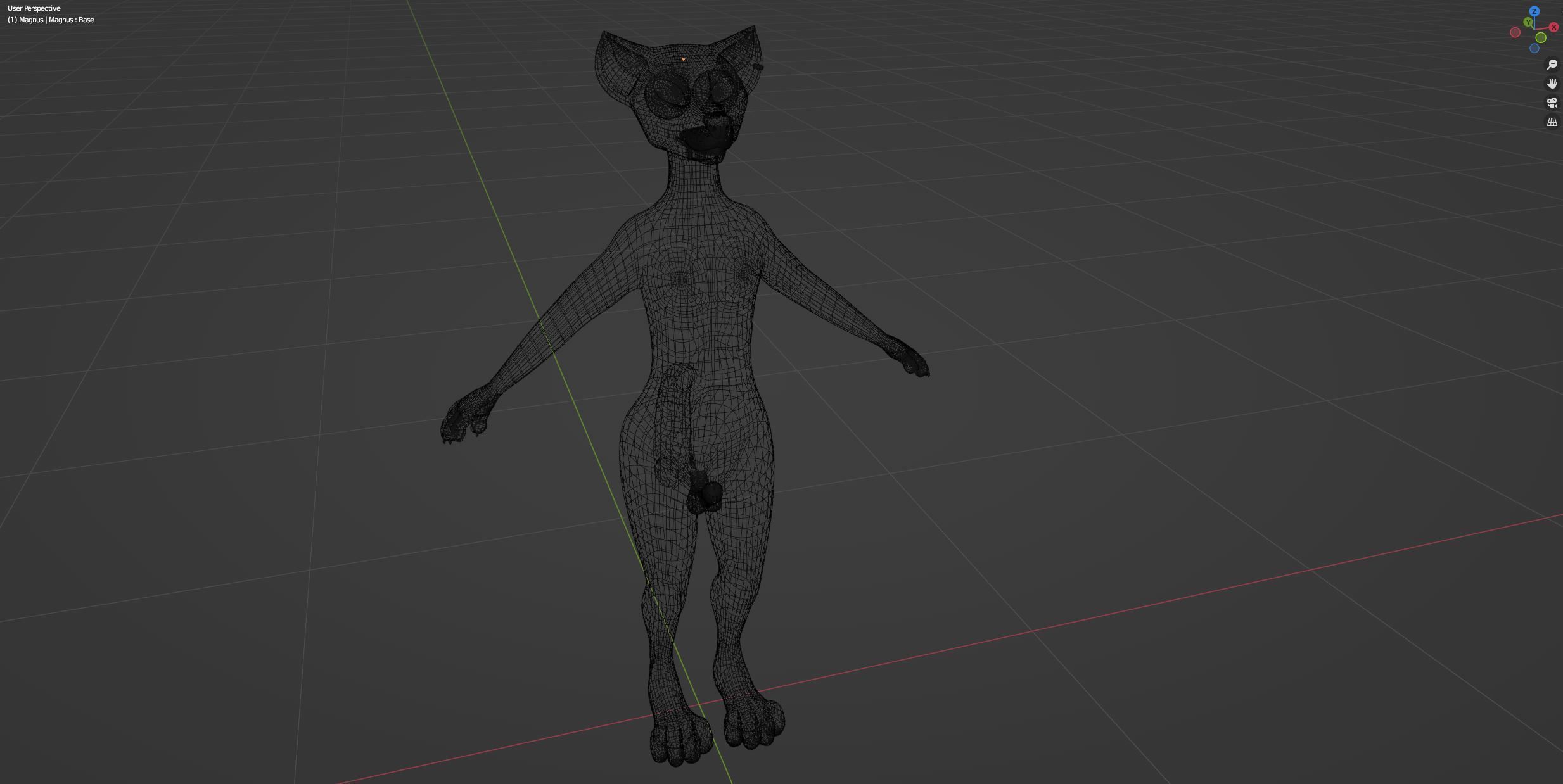The width and height of the screenshot is (1563, 784).
Task: Click the bright green negative Y gizmo circle
Action: pyautogui.click(x=1541, y=38)
